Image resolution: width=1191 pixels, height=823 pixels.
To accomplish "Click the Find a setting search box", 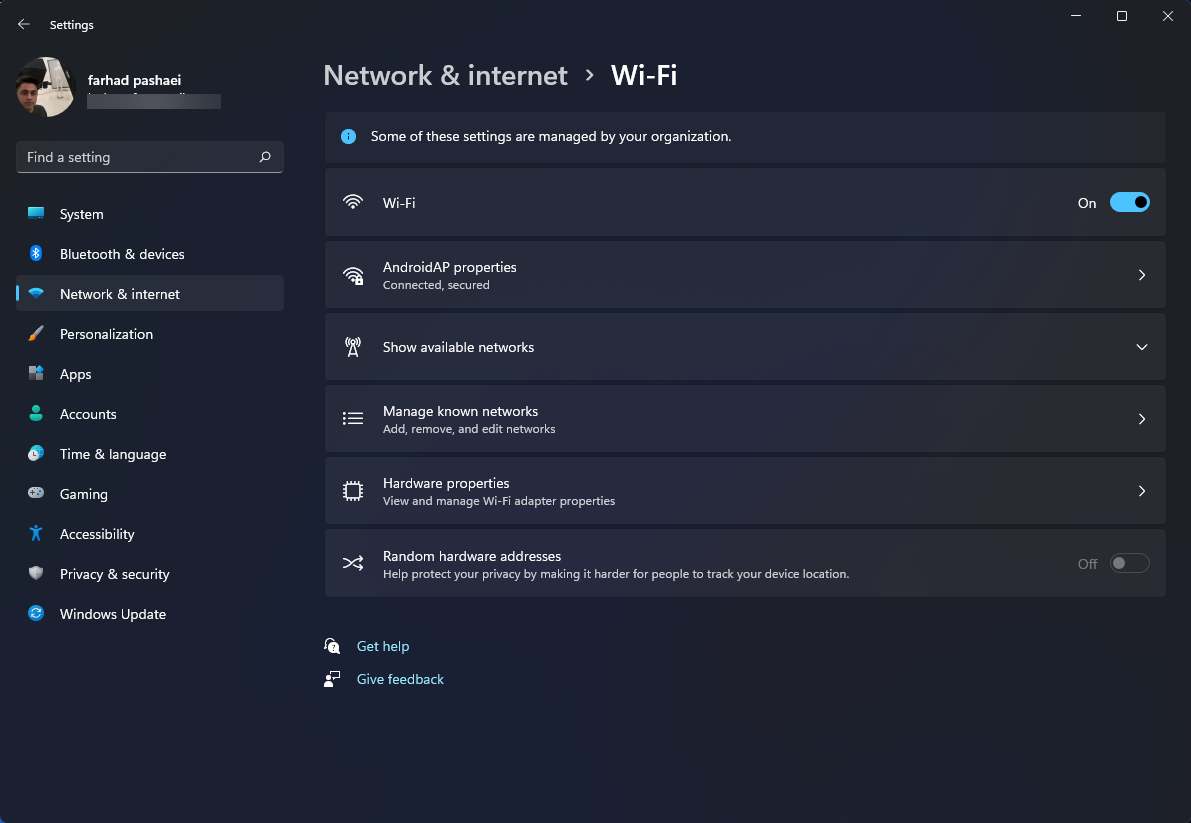I will click(x=150, y=157).
